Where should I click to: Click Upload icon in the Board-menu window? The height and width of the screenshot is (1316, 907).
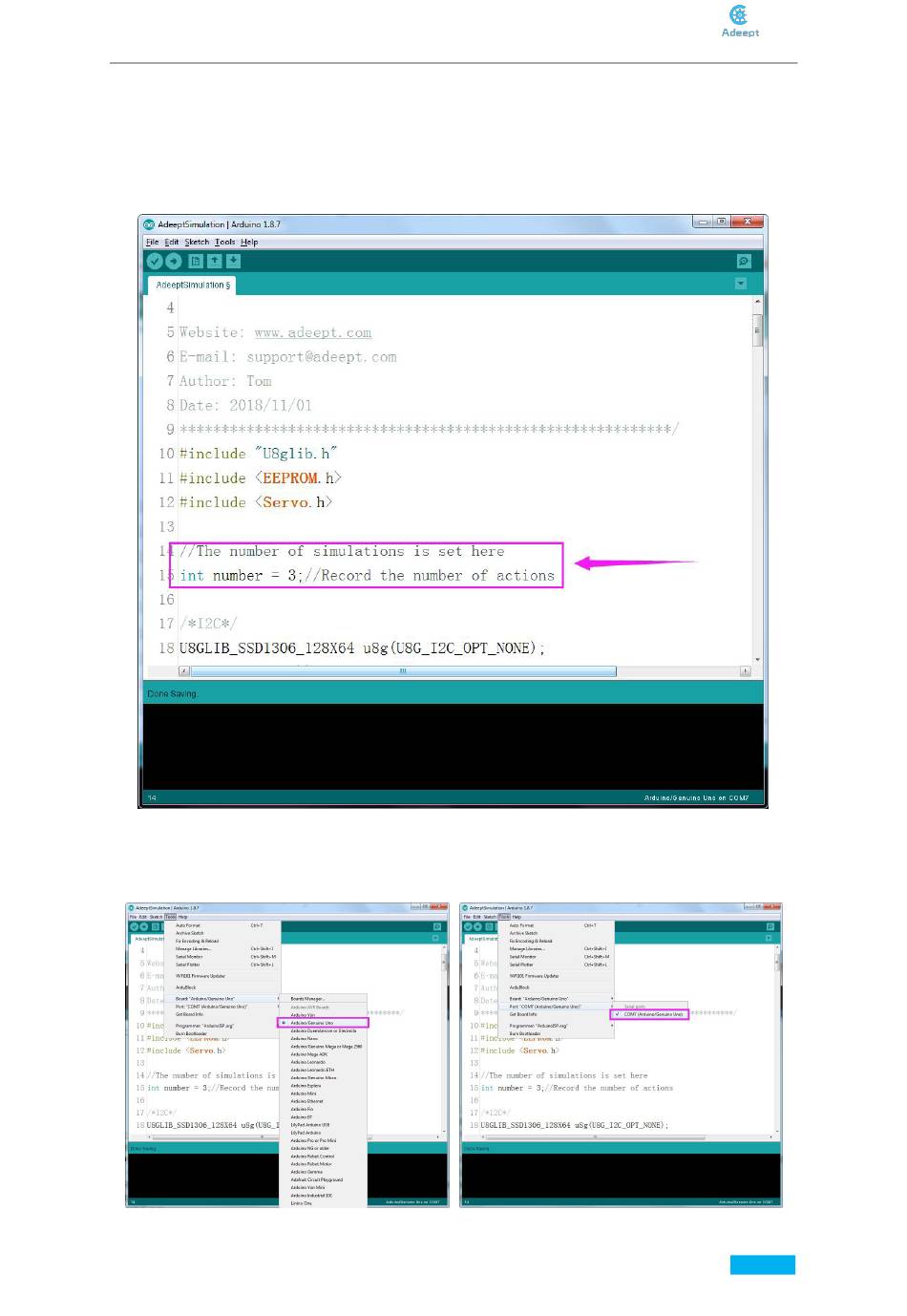tap(144, 927)
